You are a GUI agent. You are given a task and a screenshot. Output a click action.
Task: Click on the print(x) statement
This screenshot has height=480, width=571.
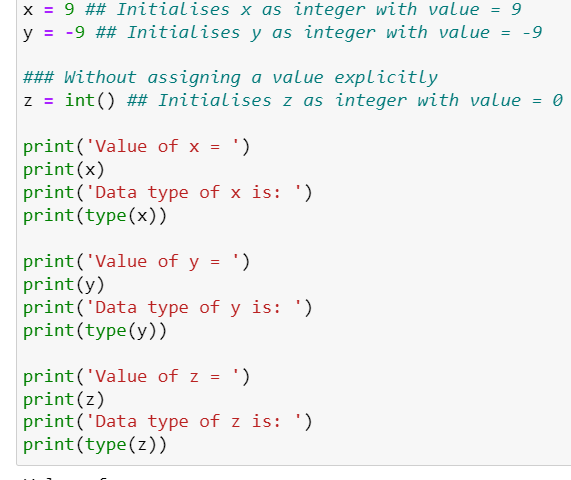point(64,170)
